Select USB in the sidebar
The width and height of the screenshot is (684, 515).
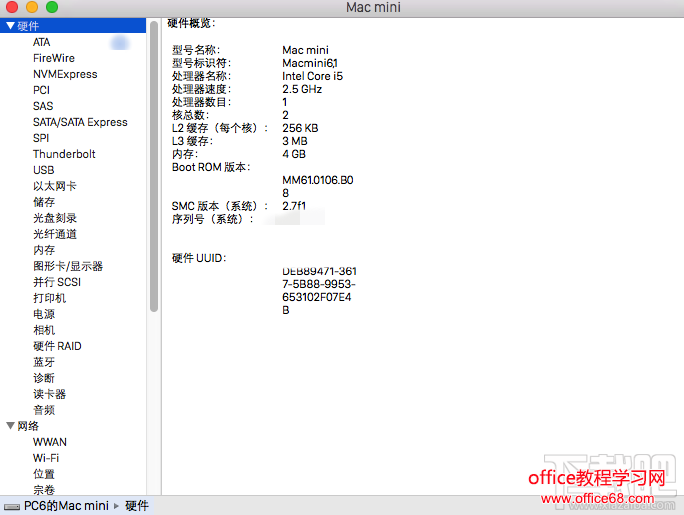click(44, 170)
